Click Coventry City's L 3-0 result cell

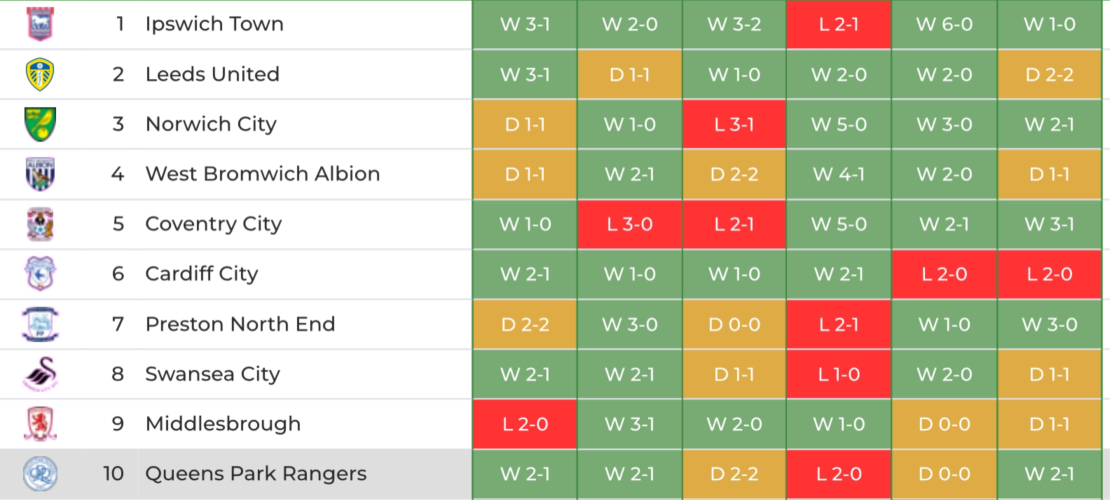(x=629, y=224)
